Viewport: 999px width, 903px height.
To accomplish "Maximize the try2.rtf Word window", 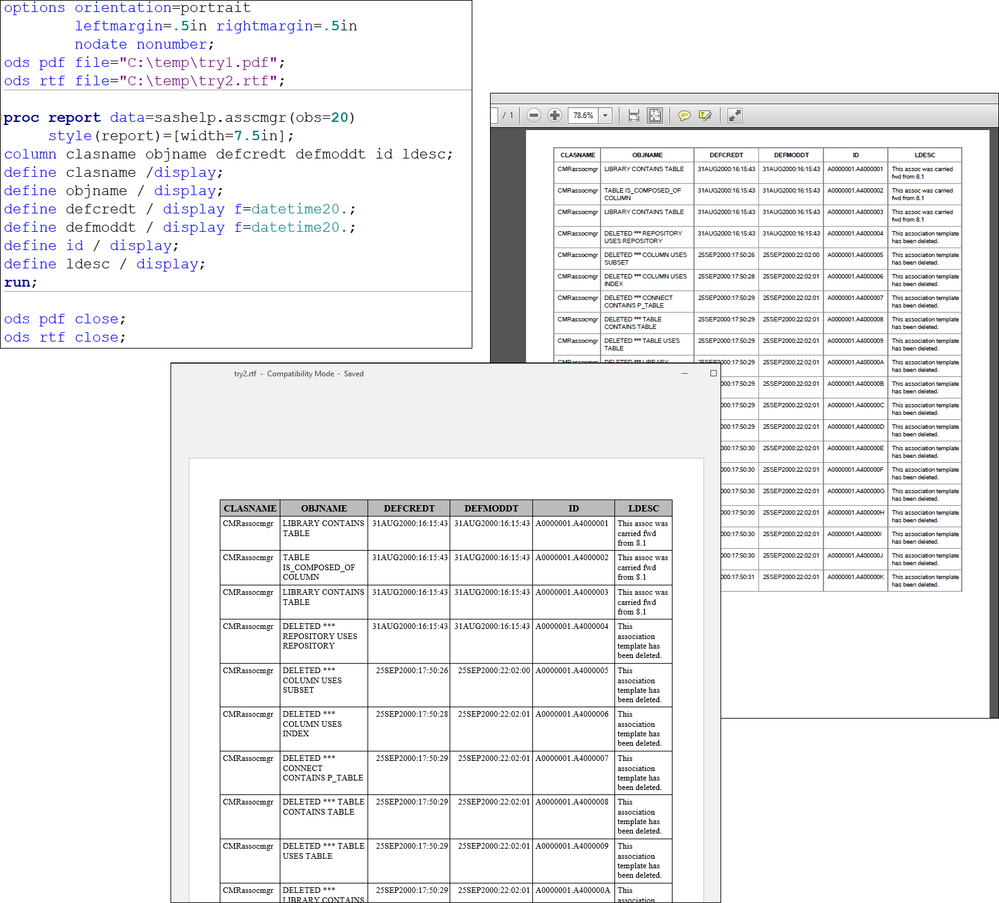I will coord(713,373).
